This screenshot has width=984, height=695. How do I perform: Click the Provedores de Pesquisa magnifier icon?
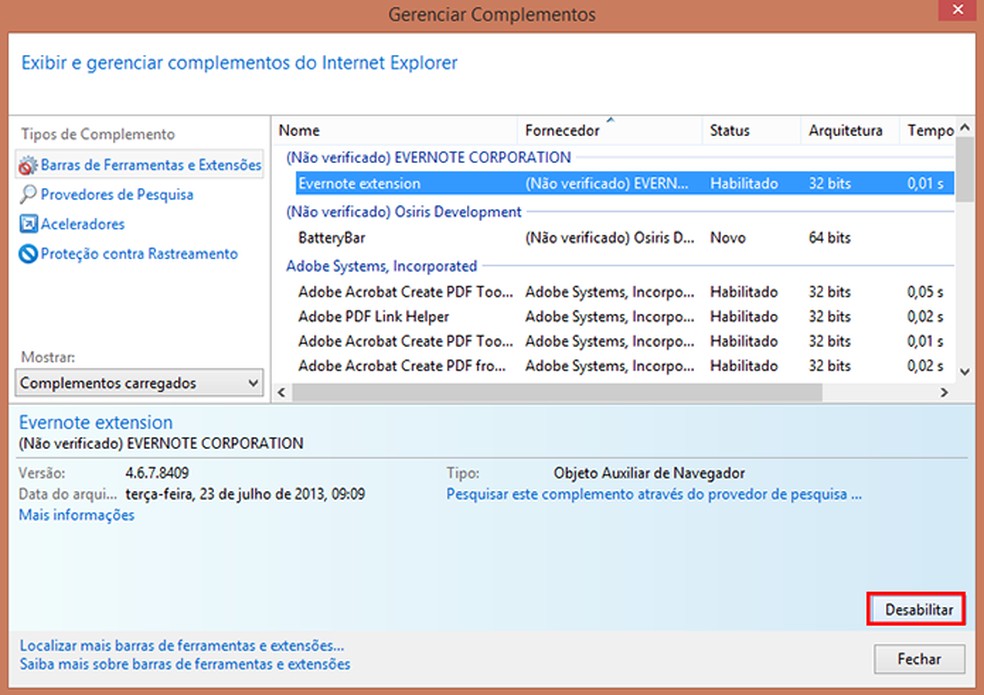pos(29,195)
